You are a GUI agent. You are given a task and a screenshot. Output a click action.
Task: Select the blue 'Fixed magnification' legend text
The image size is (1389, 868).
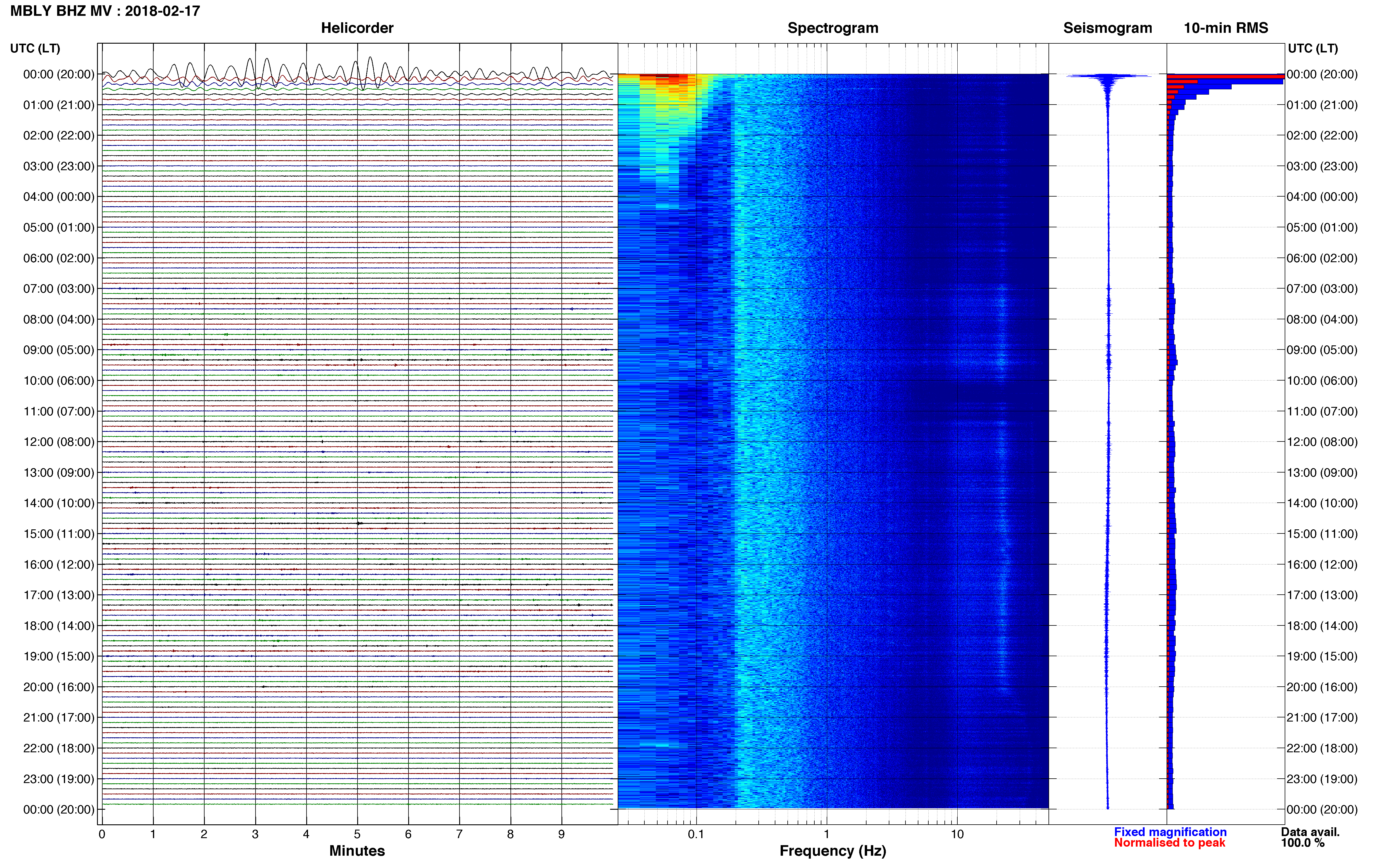coord(1170,832)
